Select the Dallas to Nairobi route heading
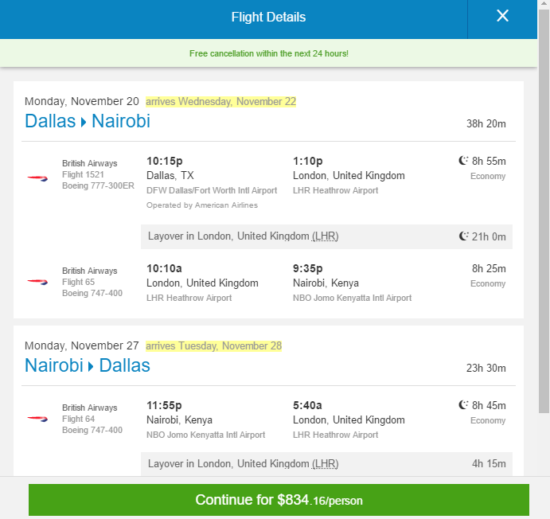Screen dimensions: 550x519 click(88, 121)
